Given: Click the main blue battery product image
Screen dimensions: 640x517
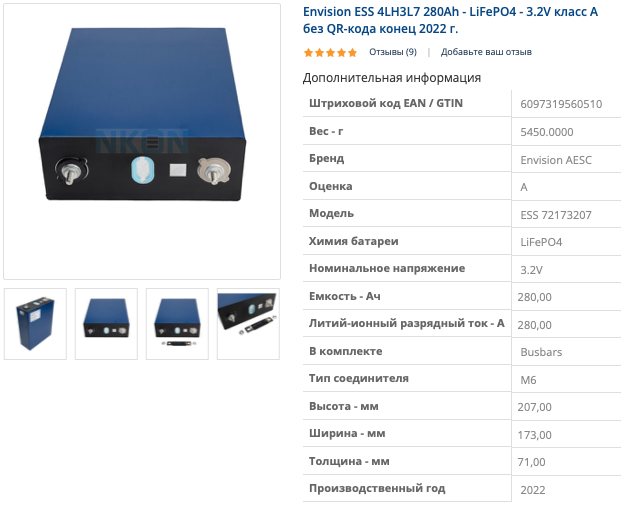Looking at the screenshot, I should 142,142.
